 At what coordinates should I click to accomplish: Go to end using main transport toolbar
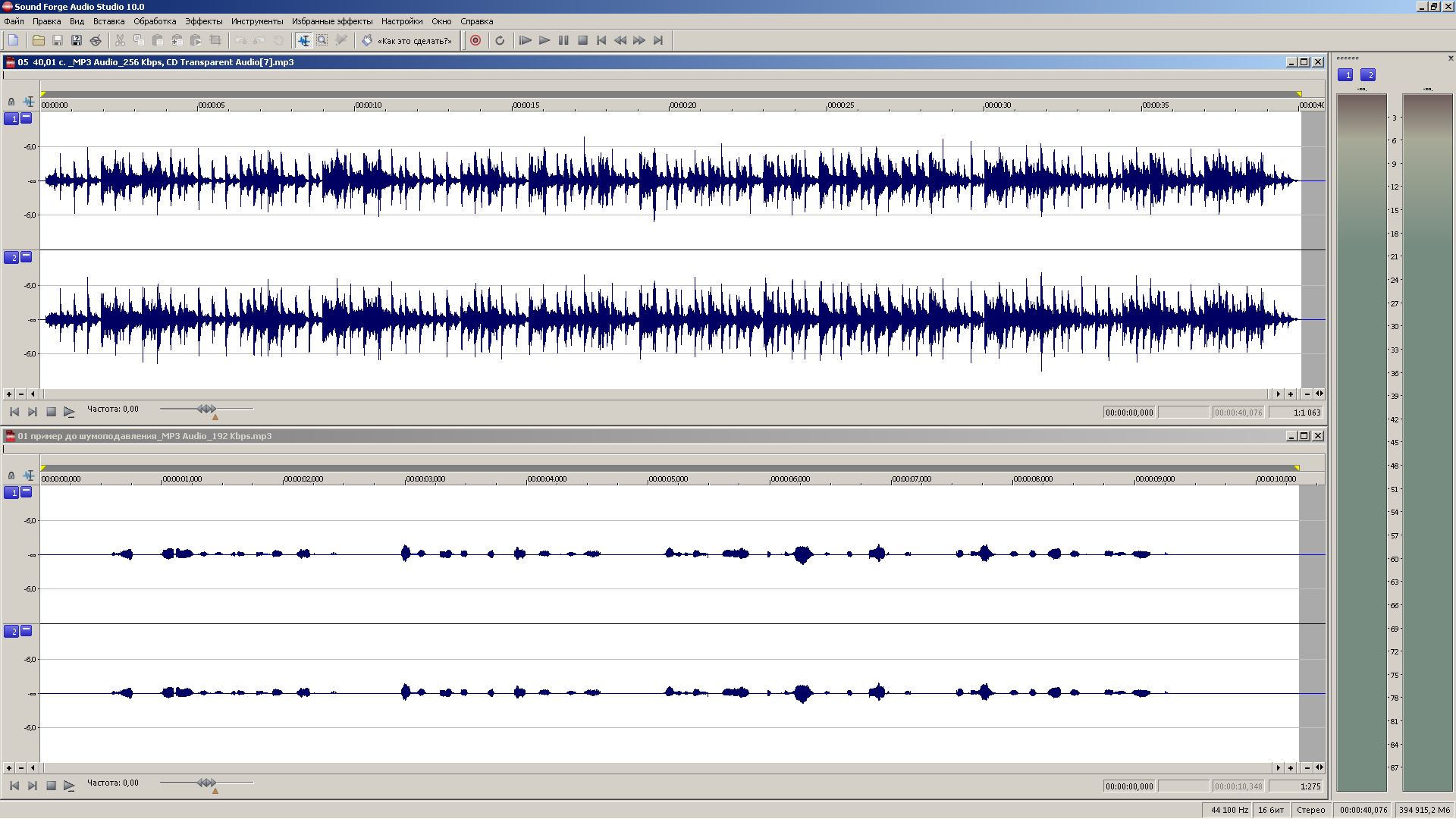658,40
